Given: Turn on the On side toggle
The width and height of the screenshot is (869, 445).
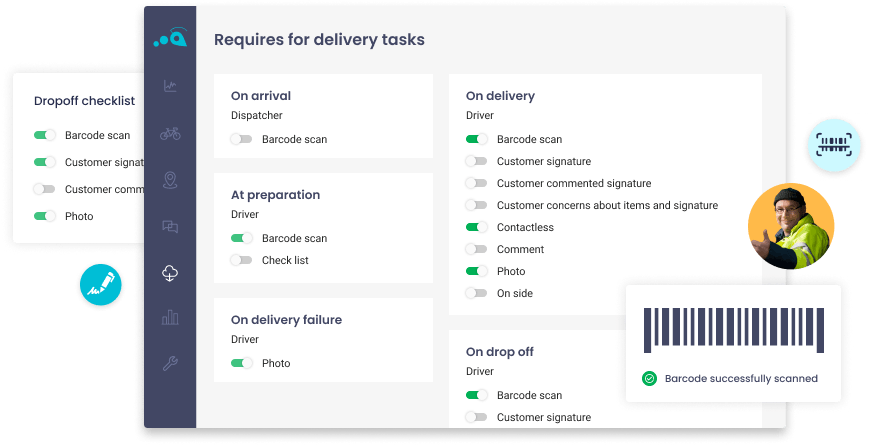Looking at the screenshot, I should coord(476,294).
